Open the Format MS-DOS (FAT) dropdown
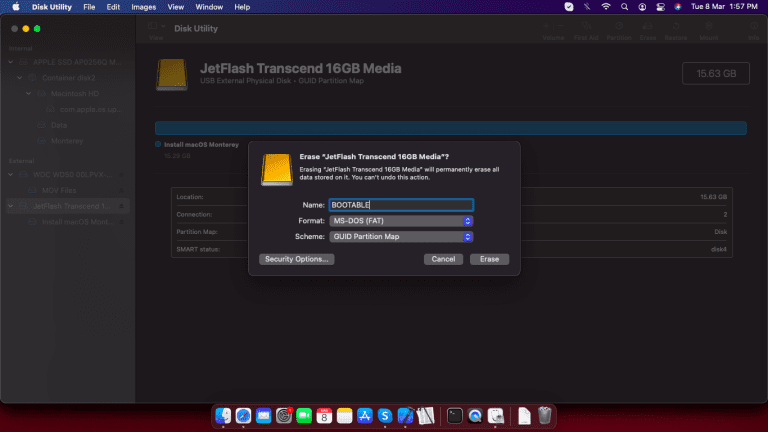The height and width of the screenshot is (432, 768). [401, 221]
